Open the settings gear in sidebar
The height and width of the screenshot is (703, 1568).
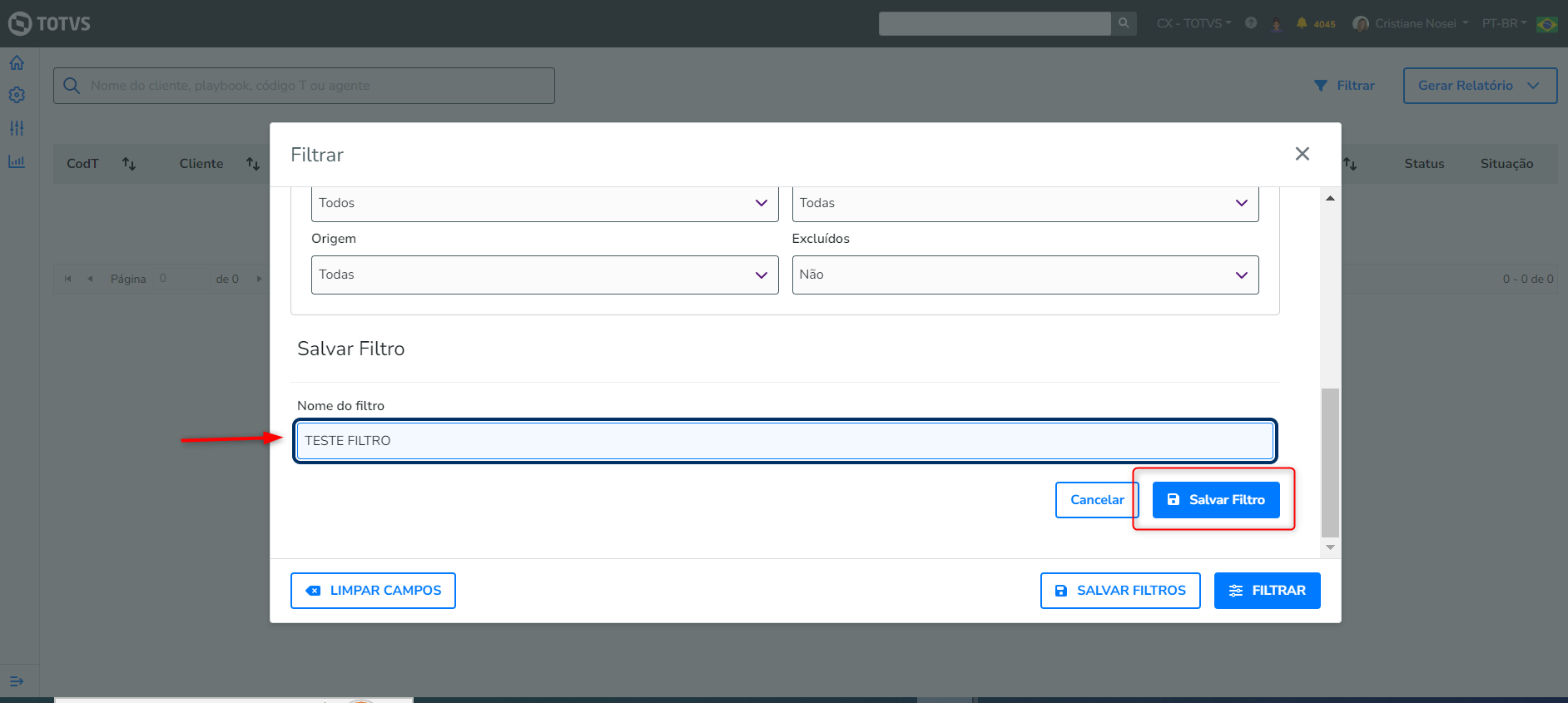[x=17, y=96]
